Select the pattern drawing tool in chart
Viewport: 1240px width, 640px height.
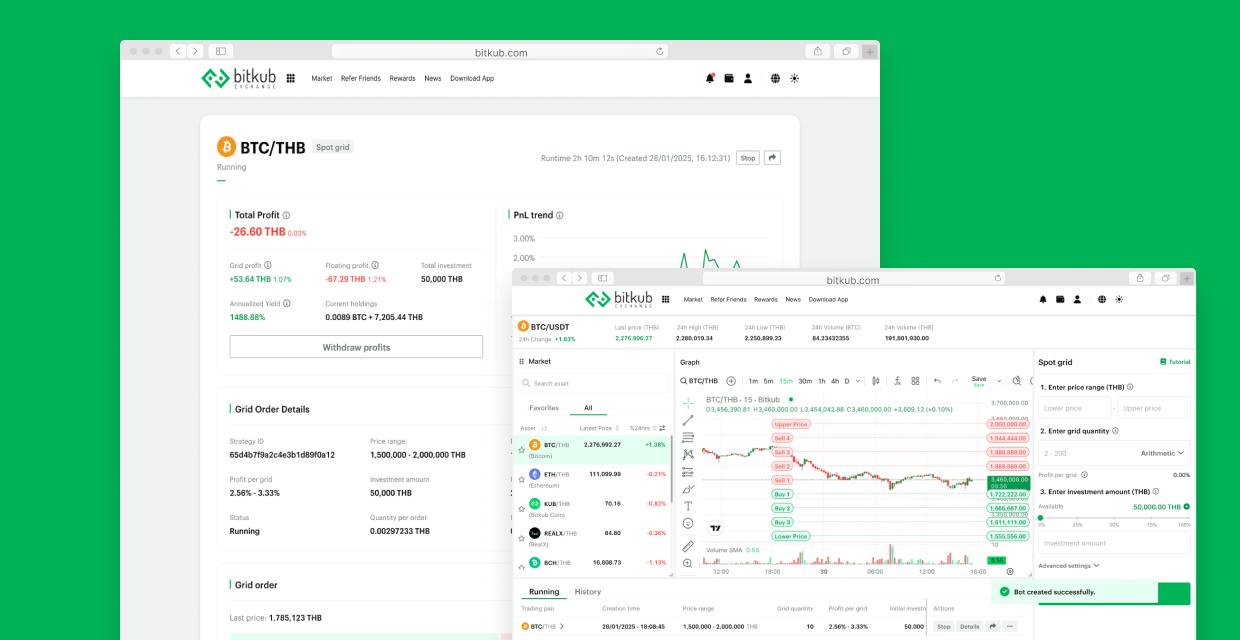coord(688,454)
